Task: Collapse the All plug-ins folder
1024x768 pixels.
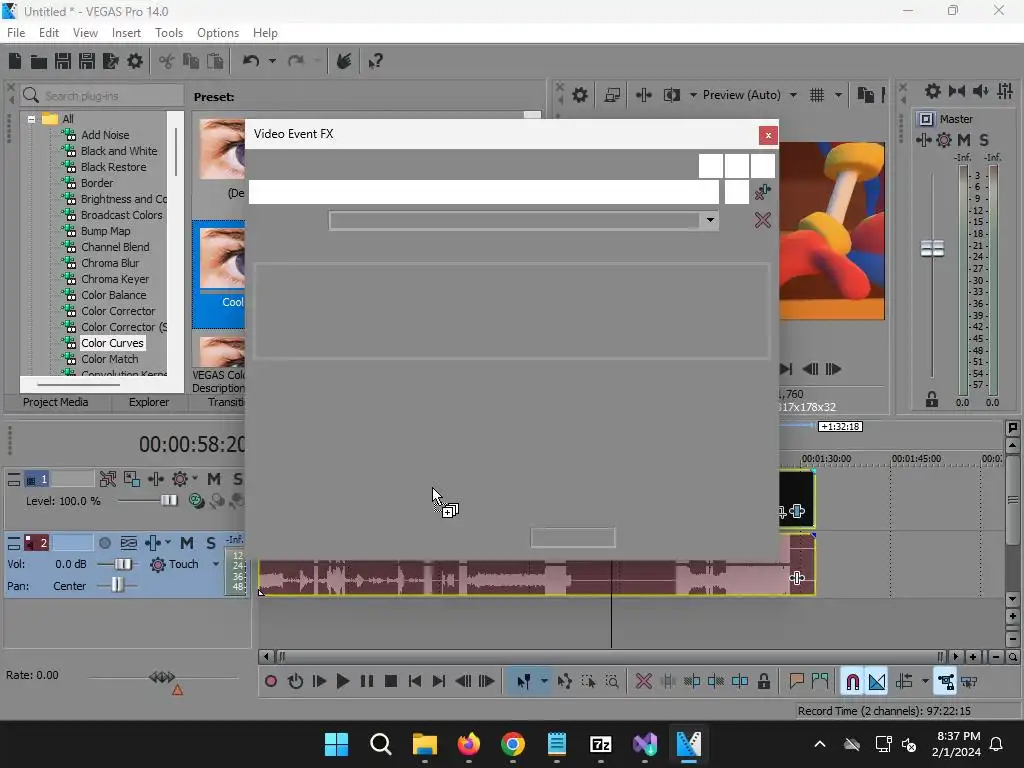Action: pos(31,119)
